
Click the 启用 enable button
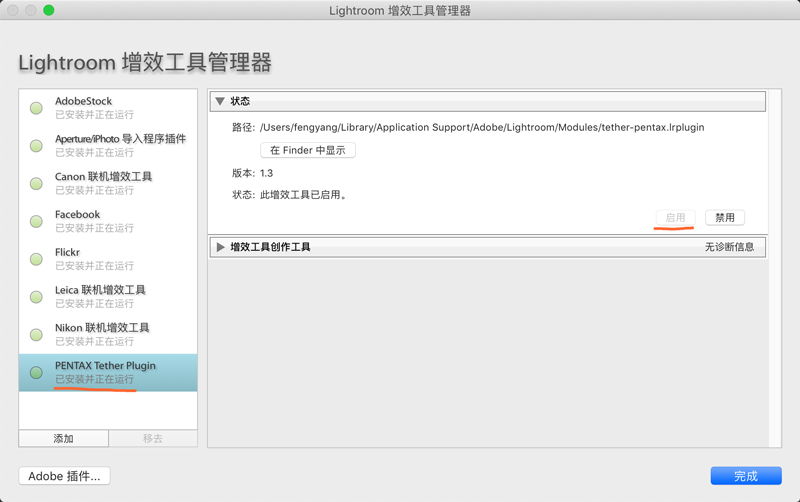tap(675, 217)
